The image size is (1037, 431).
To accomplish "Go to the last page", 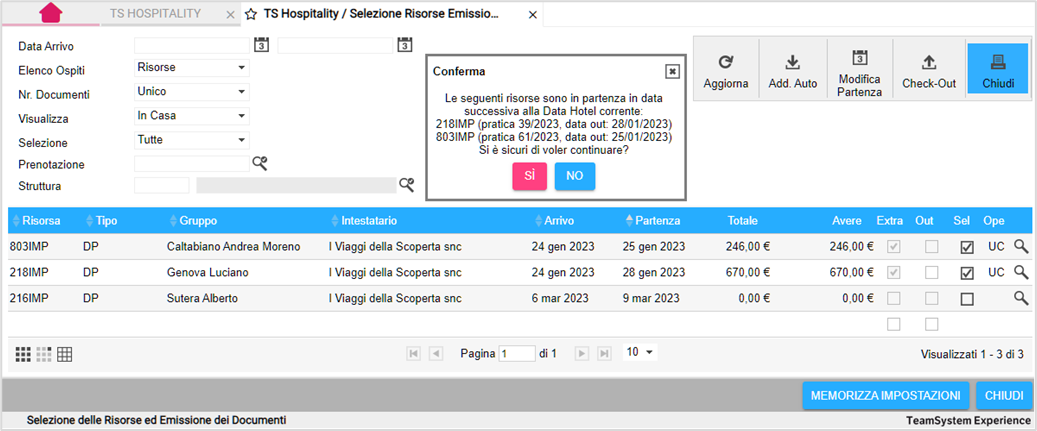I will [x=604, y=354].
